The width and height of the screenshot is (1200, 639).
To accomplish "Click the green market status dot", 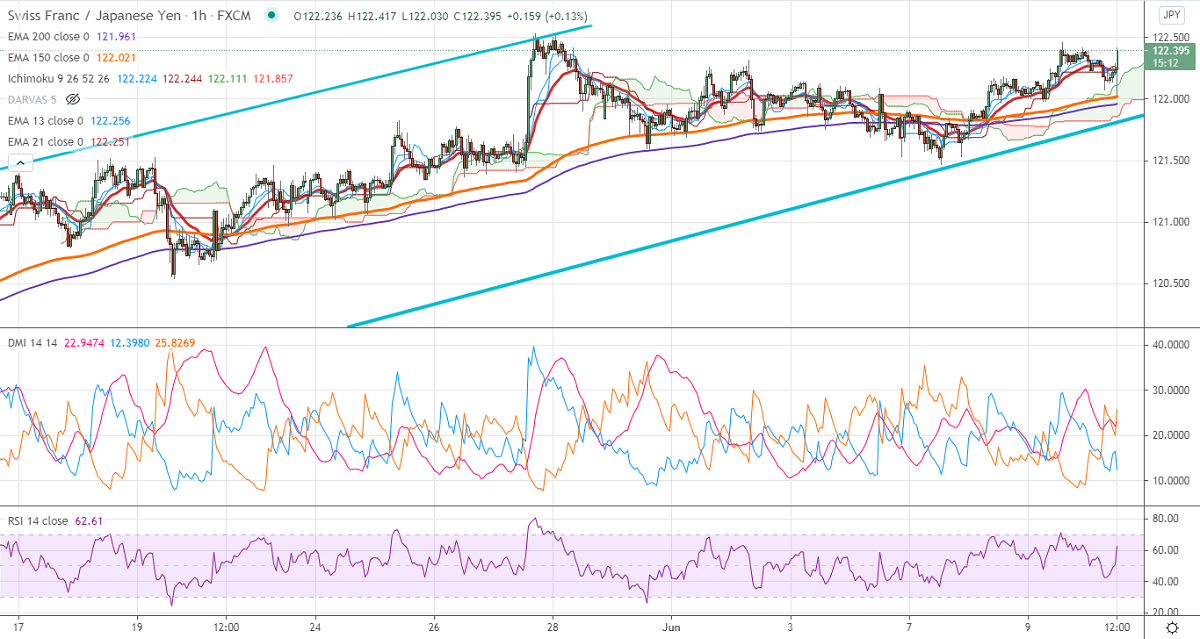I will point(272,15).
